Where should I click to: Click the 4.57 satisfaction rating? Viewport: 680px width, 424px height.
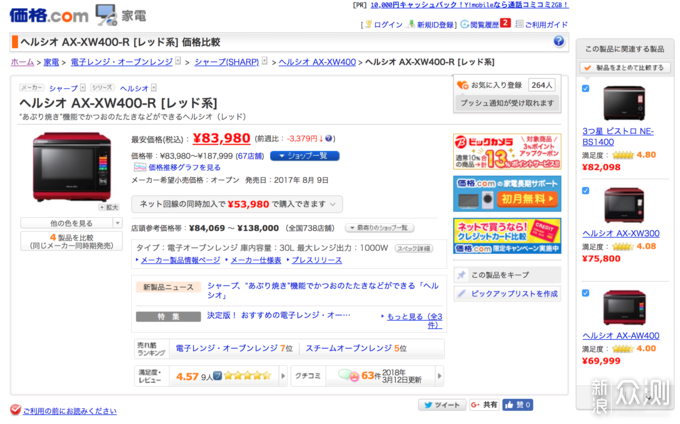tap(187, 376)
